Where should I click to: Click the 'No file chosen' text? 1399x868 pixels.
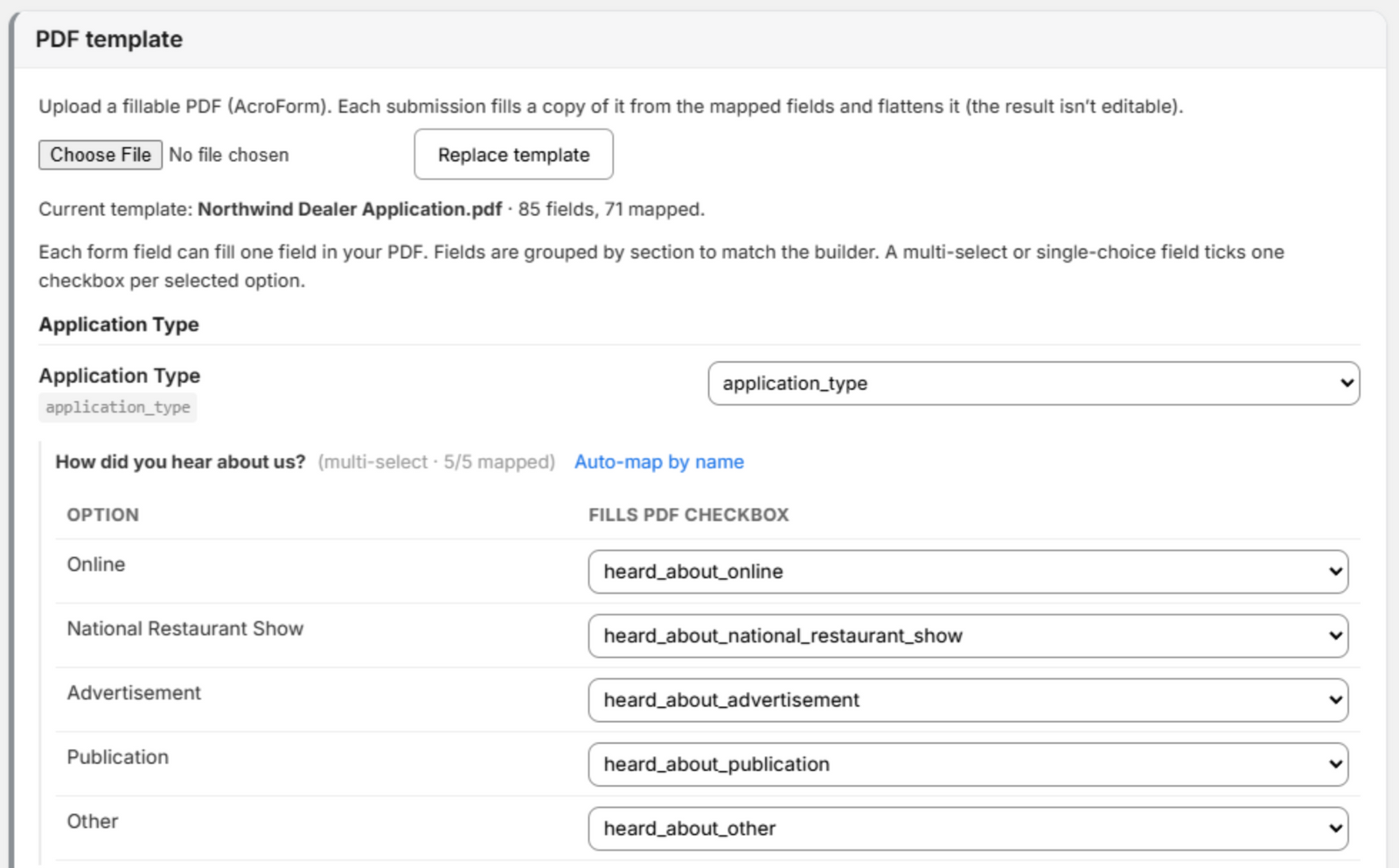(x=229, y=155)
